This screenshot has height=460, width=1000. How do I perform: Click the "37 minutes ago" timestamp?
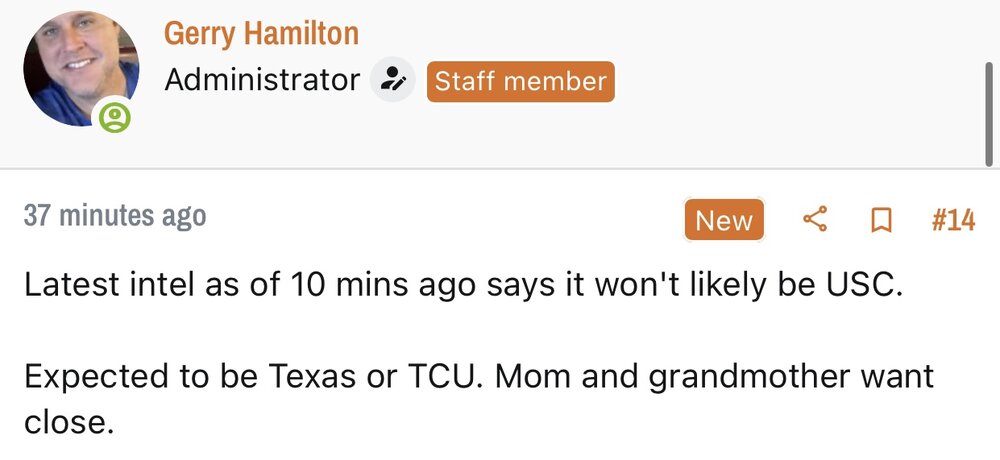[x=115, y=216]
